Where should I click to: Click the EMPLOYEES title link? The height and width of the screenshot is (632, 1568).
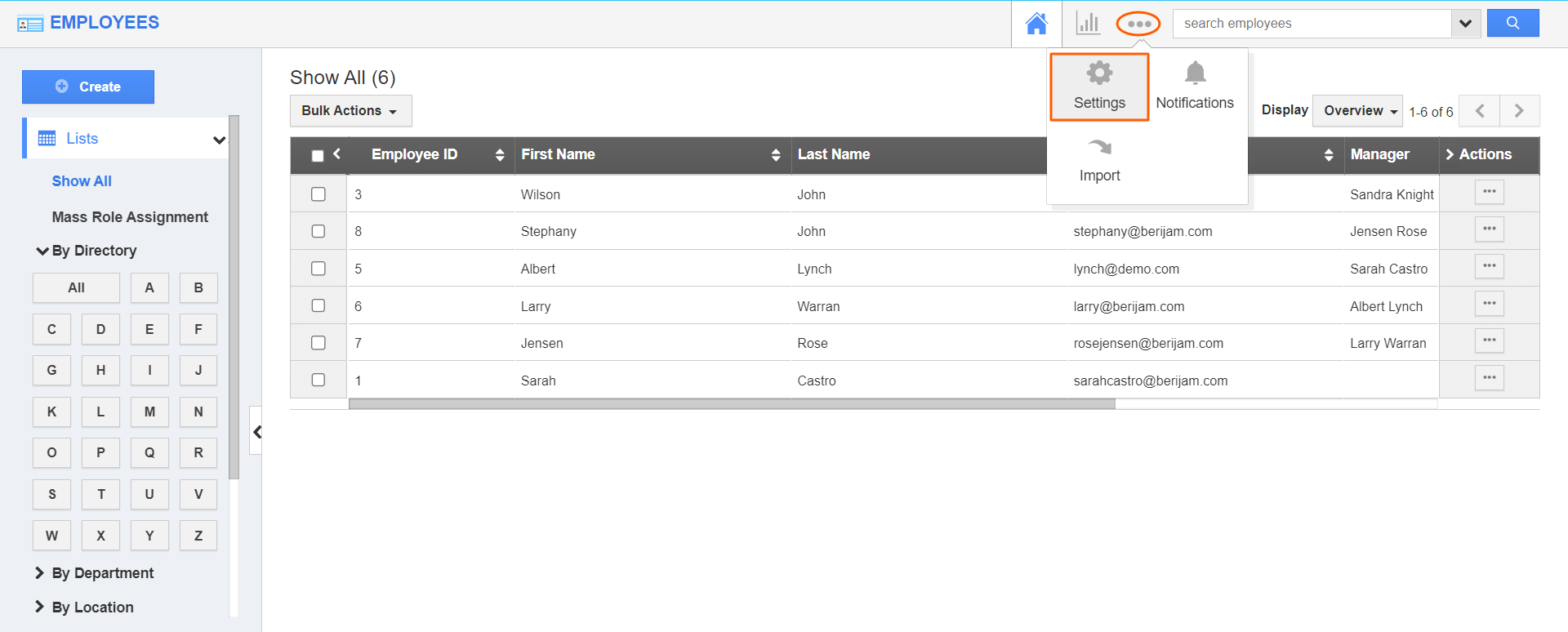[x=105, y=23]
